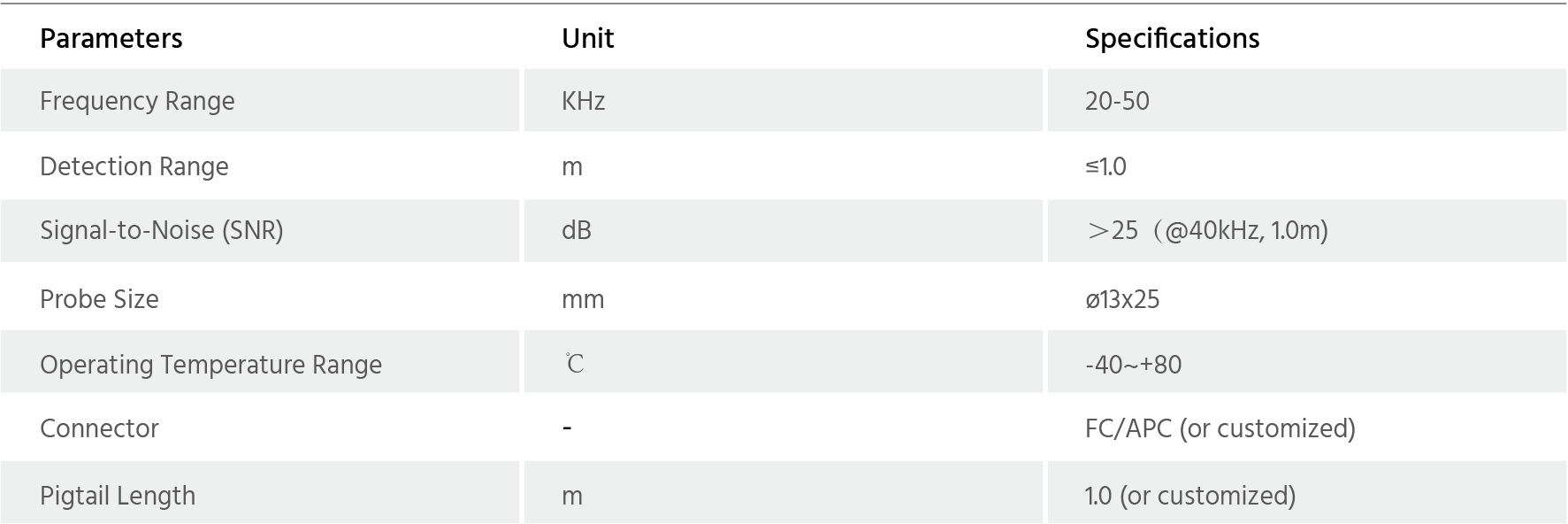Click the Parameters column header
Viewport: 1568px width, 524px height.
click(111, 38)
